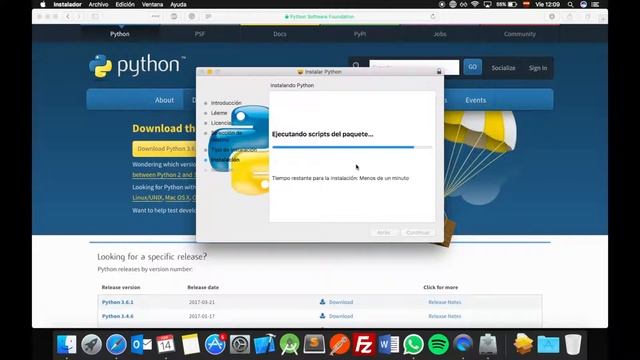Click the Linux/UNIX link
This screenshot has width=640, height=360.
point(147,198)
